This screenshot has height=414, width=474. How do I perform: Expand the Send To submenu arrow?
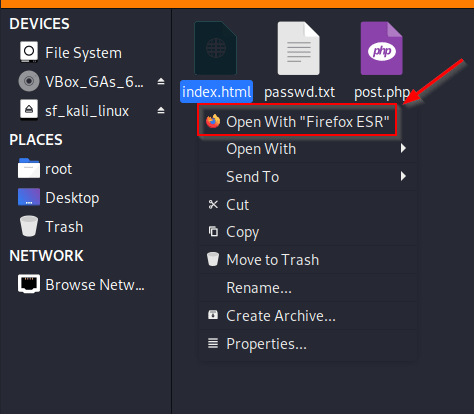point(403,176)
